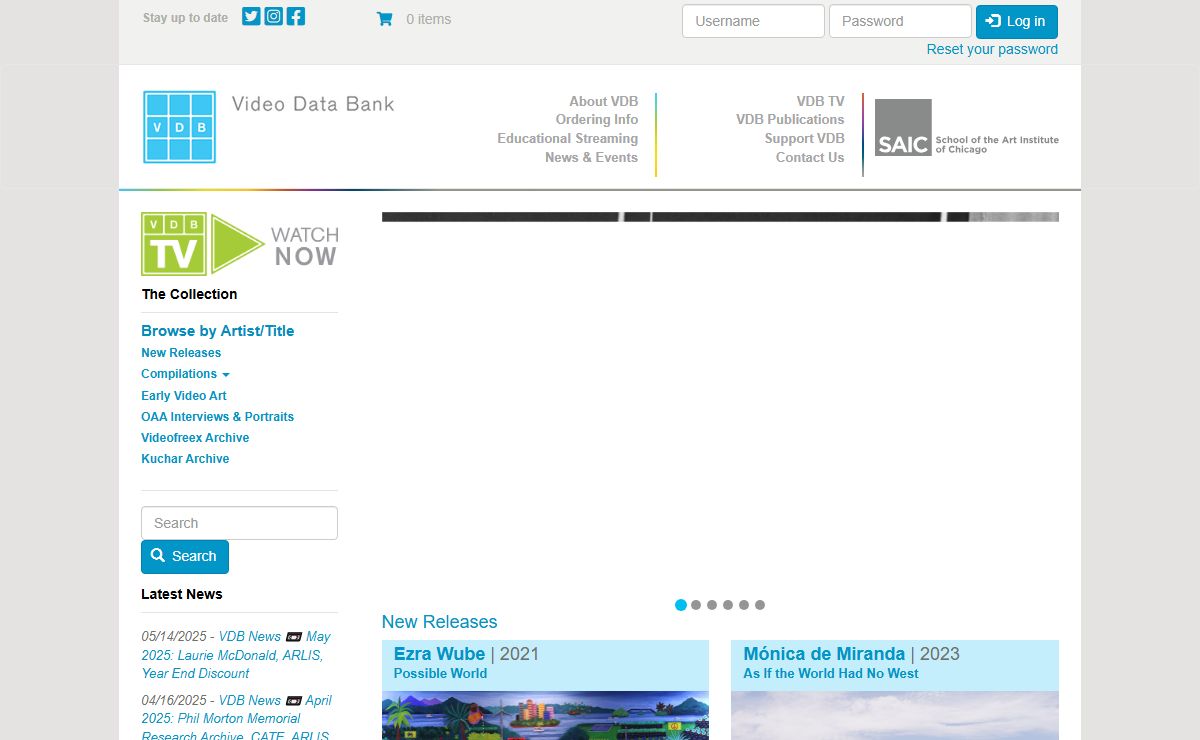This screenshot has height=740, width=1200.
Task: Open Early Video Art link
Action: 184,396
